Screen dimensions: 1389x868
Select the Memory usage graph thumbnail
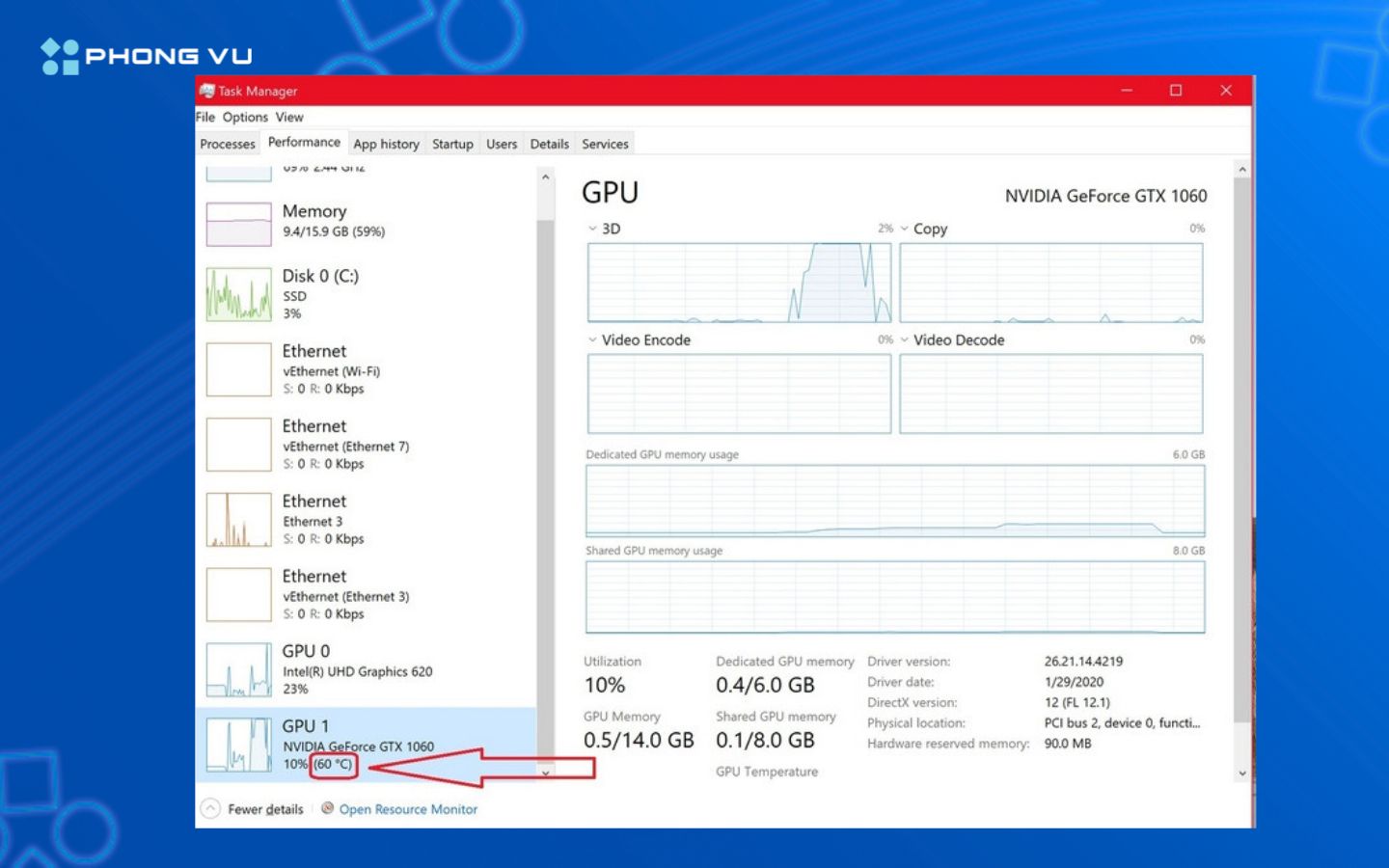(x=238, y=224)
